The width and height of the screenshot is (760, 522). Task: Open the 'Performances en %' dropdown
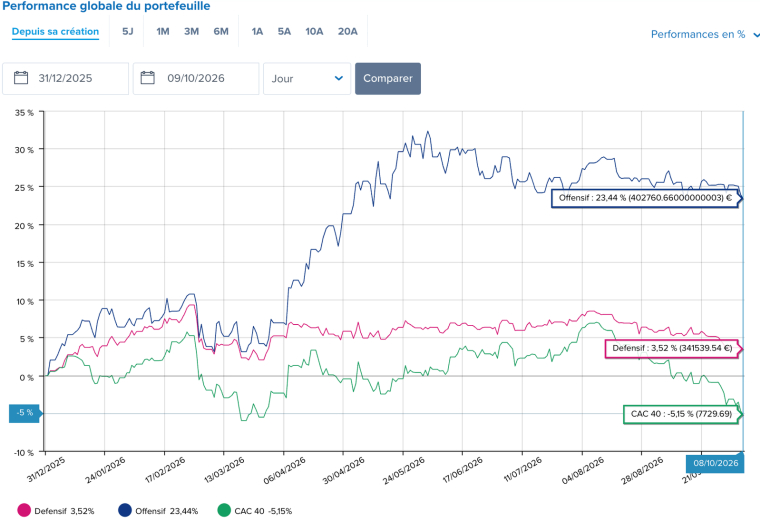pos(705,34)
